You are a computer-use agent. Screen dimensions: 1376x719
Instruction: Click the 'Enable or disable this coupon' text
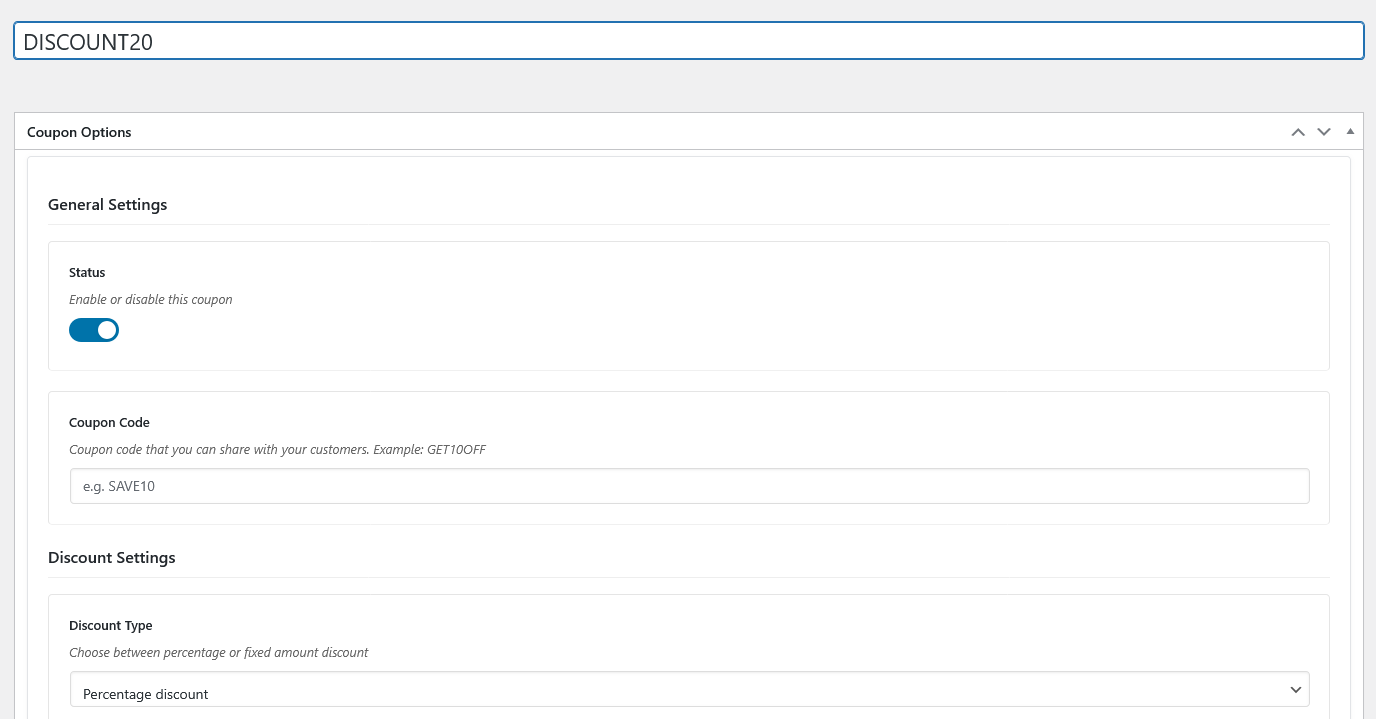click(151, 299)
